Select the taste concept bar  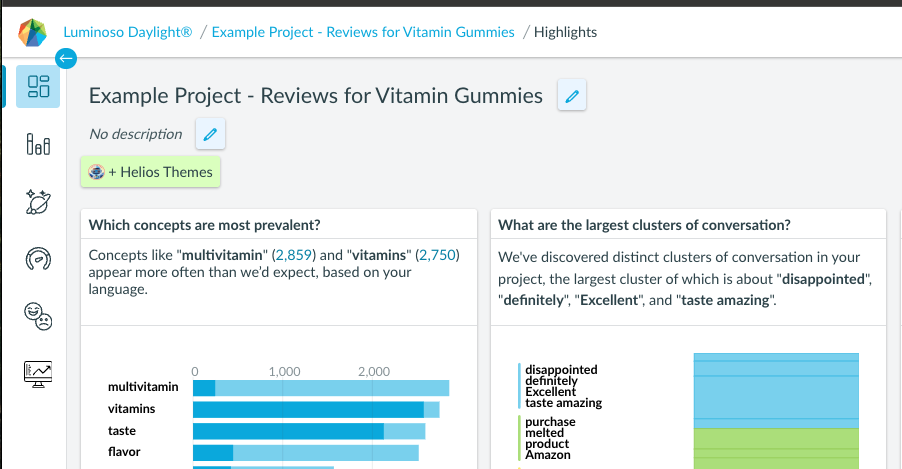coord(309,431)
